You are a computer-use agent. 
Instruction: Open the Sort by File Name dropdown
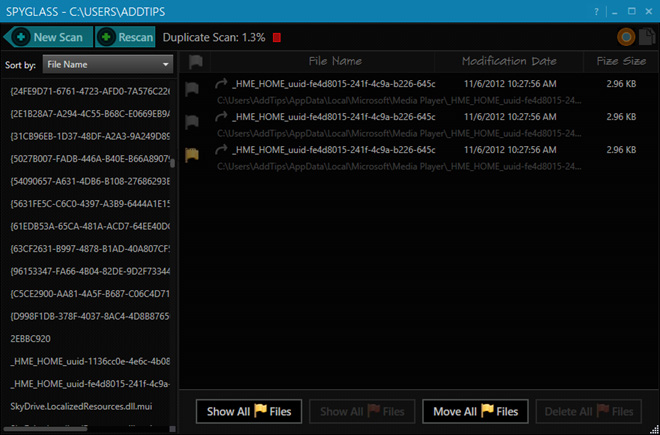pyautogui.click(x=108, y=64)
